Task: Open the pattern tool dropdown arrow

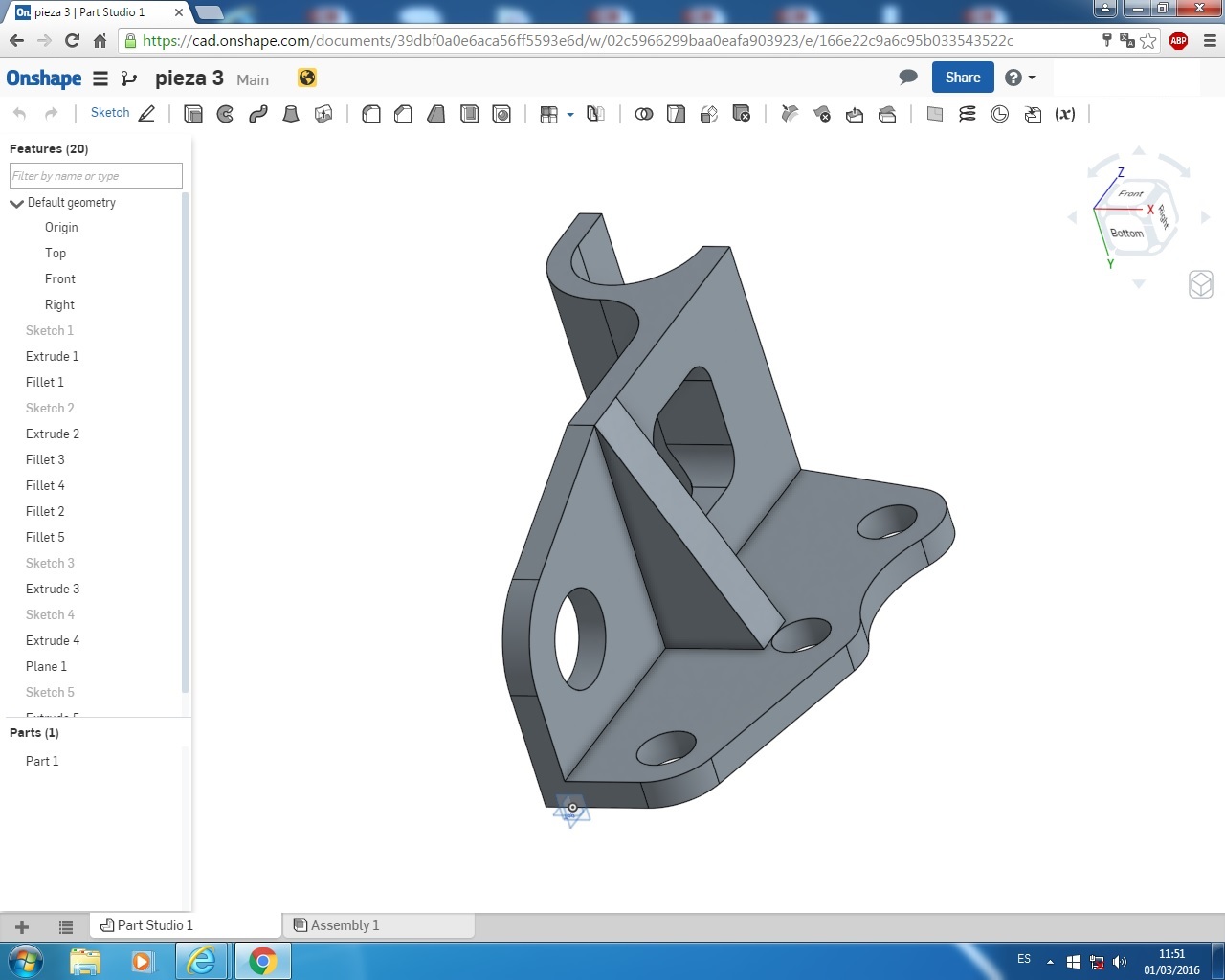Action: (x=570, y=115)
